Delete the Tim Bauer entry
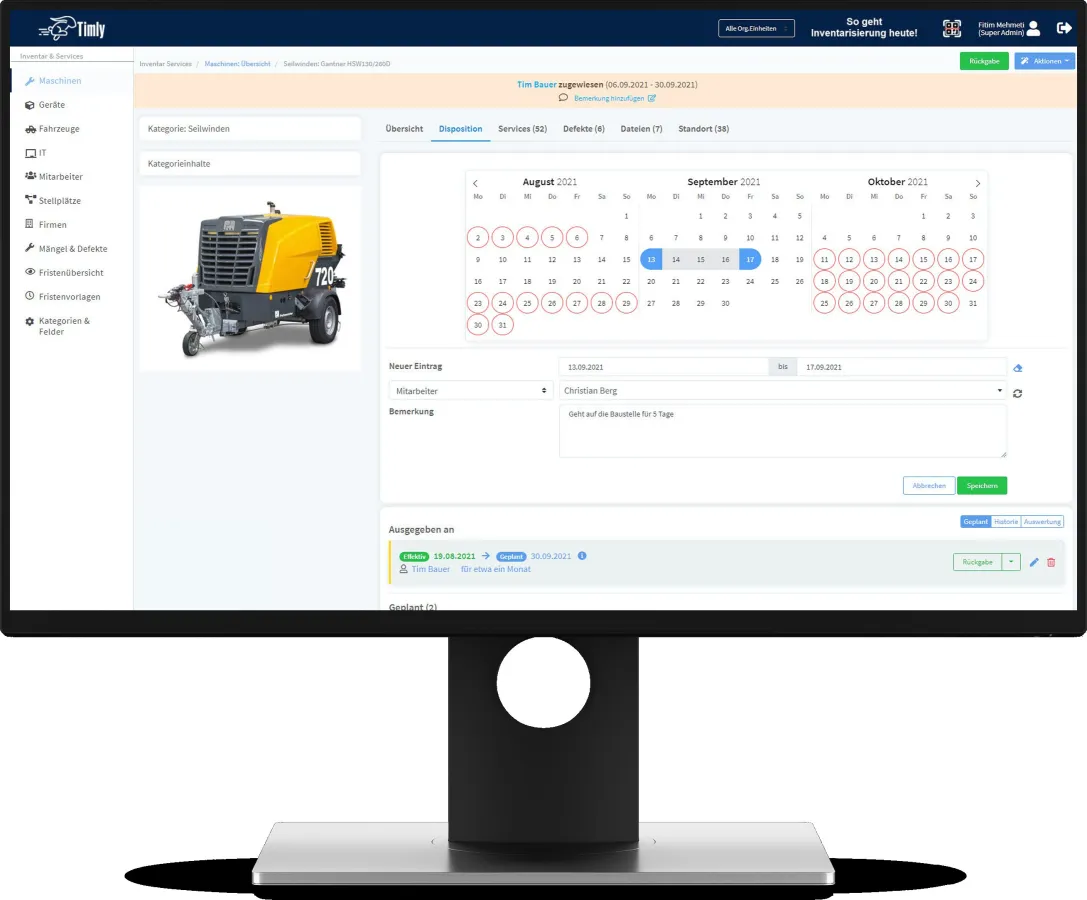Image resolution: width=1087 pixels, height=900 pixels. (1049, 562)
